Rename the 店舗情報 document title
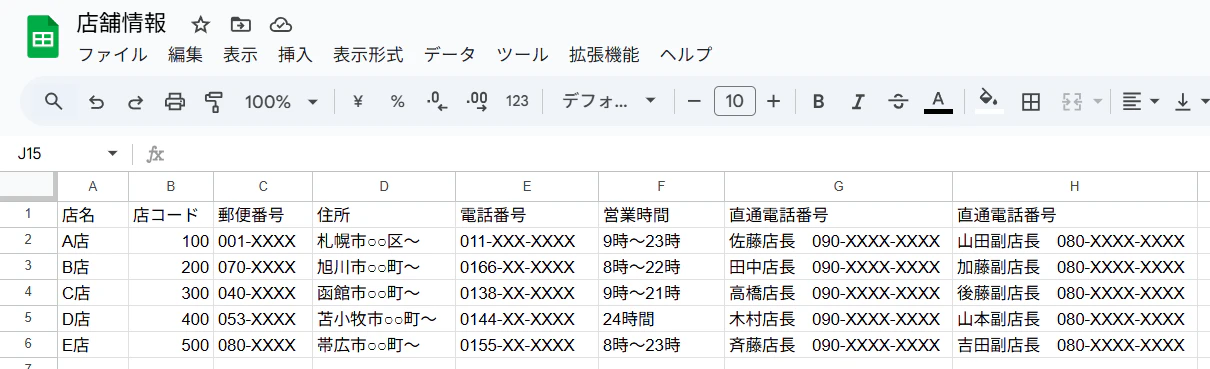Screen dimensions: 1210x369 121,24
